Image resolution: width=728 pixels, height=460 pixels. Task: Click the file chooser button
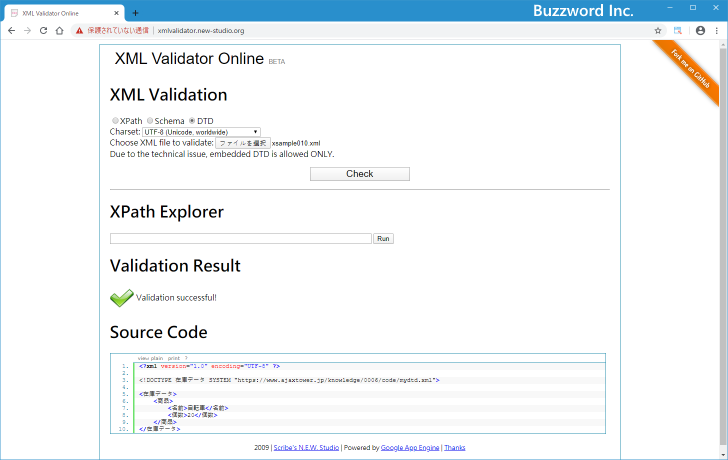tap(243, 143)
